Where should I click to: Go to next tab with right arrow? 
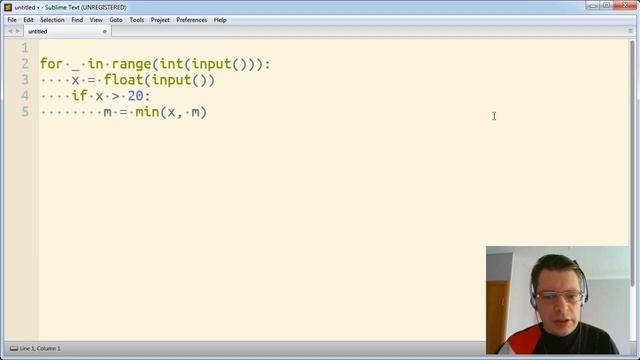point(18,31)
